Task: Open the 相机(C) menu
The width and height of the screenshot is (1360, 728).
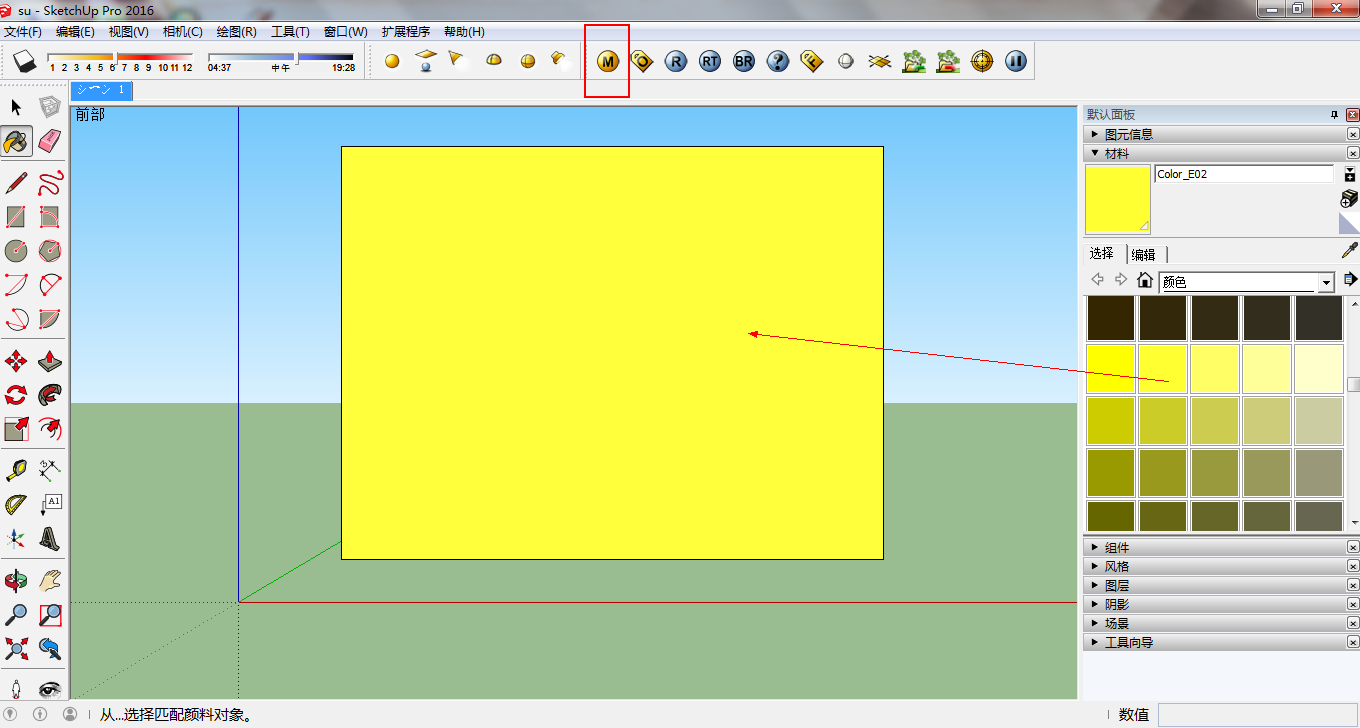Action: [x=183, y=32]
